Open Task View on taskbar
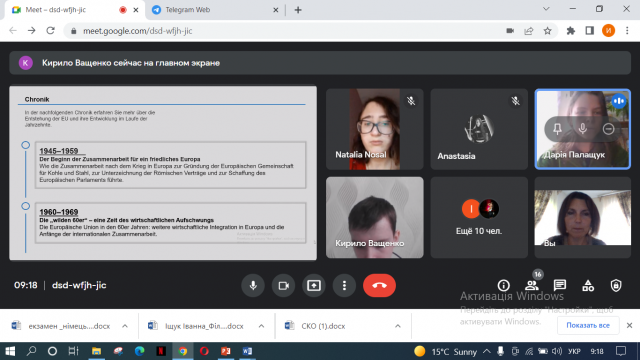The width and height of the screenshot is (640, 360). point(73,351)
